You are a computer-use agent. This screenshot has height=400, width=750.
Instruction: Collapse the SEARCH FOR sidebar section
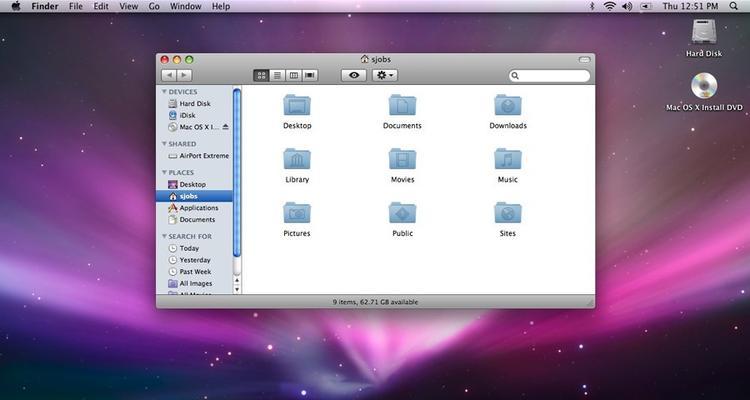pyautogui.click(x=164, y=236)
